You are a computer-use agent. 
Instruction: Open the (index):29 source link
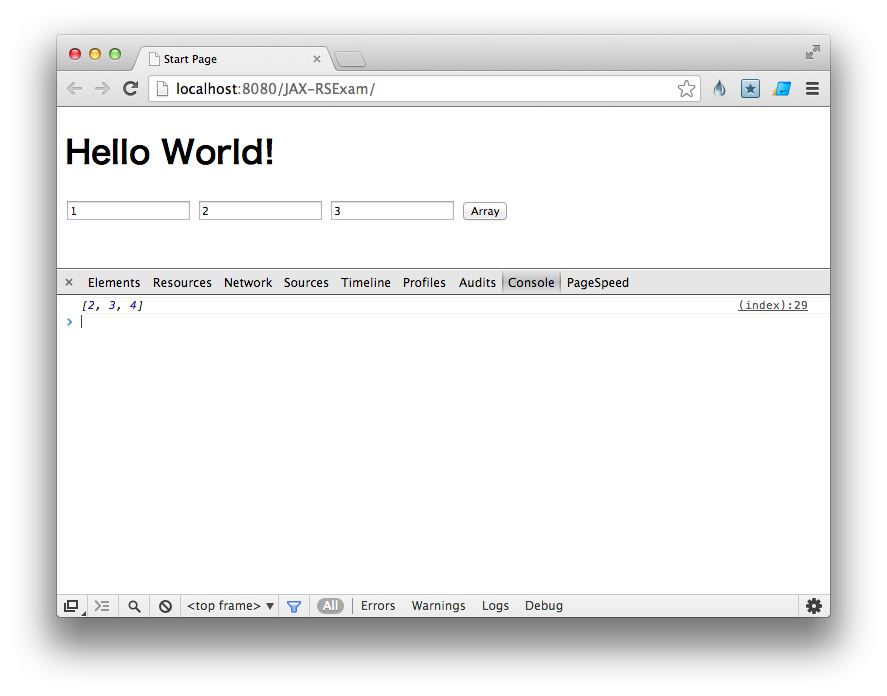tap(772, 305)
